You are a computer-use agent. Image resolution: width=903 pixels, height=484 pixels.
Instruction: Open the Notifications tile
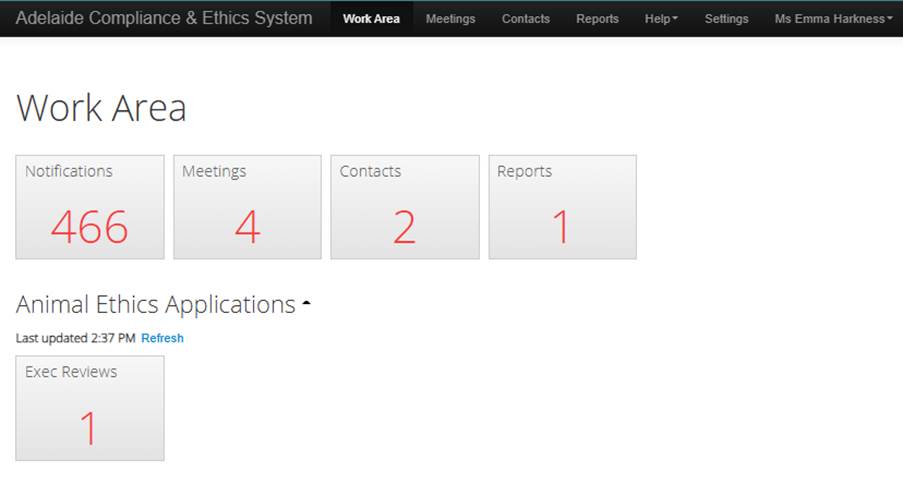[90, 207]
